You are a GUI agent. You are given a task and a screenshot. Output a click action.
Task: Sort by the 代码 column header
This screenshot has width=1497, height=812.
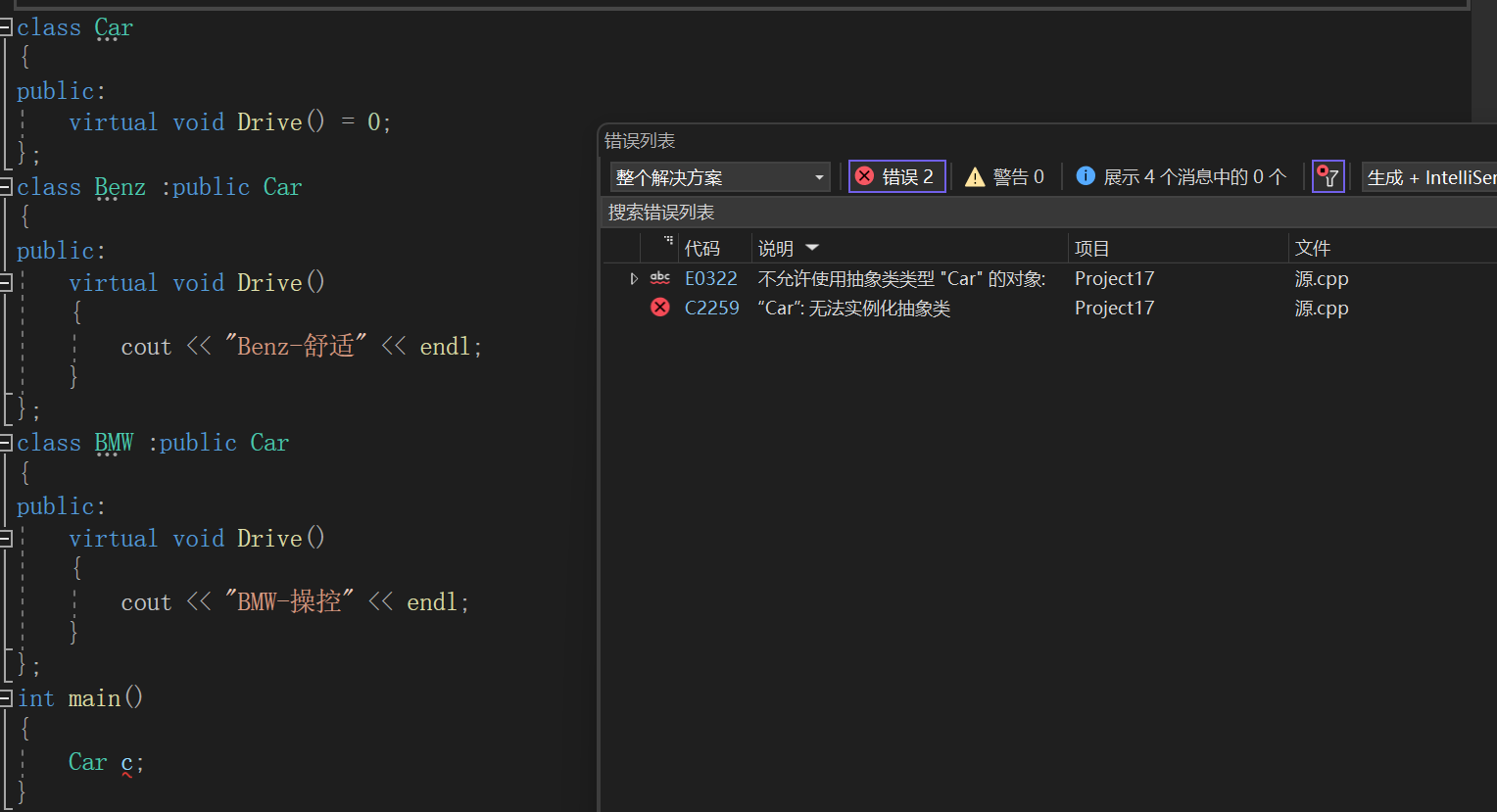(702, 249)
